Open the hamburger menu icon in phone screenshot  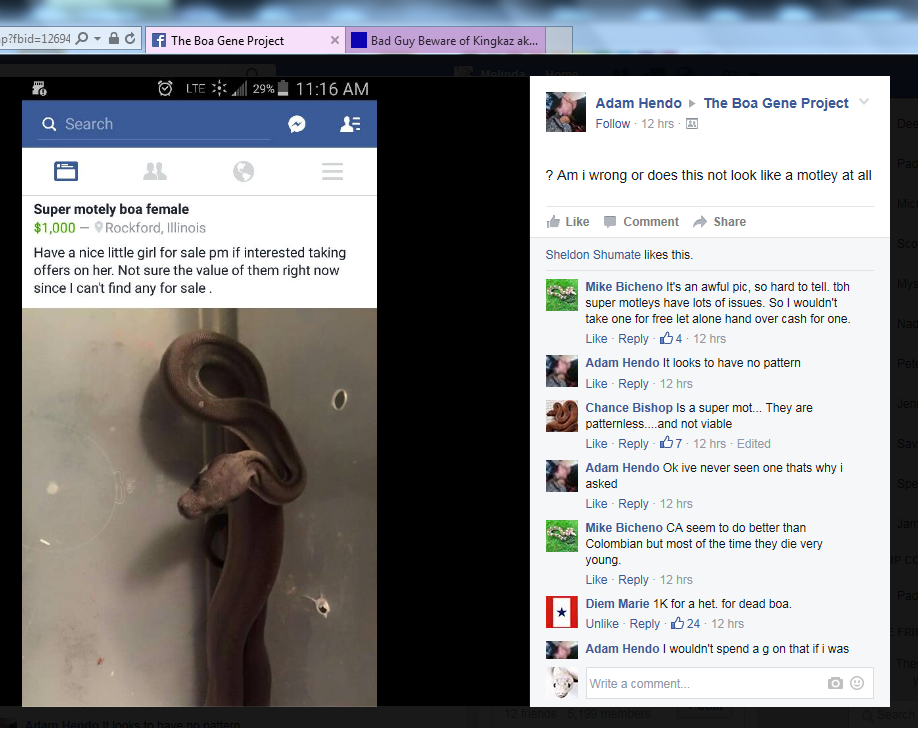coord(333,171)
